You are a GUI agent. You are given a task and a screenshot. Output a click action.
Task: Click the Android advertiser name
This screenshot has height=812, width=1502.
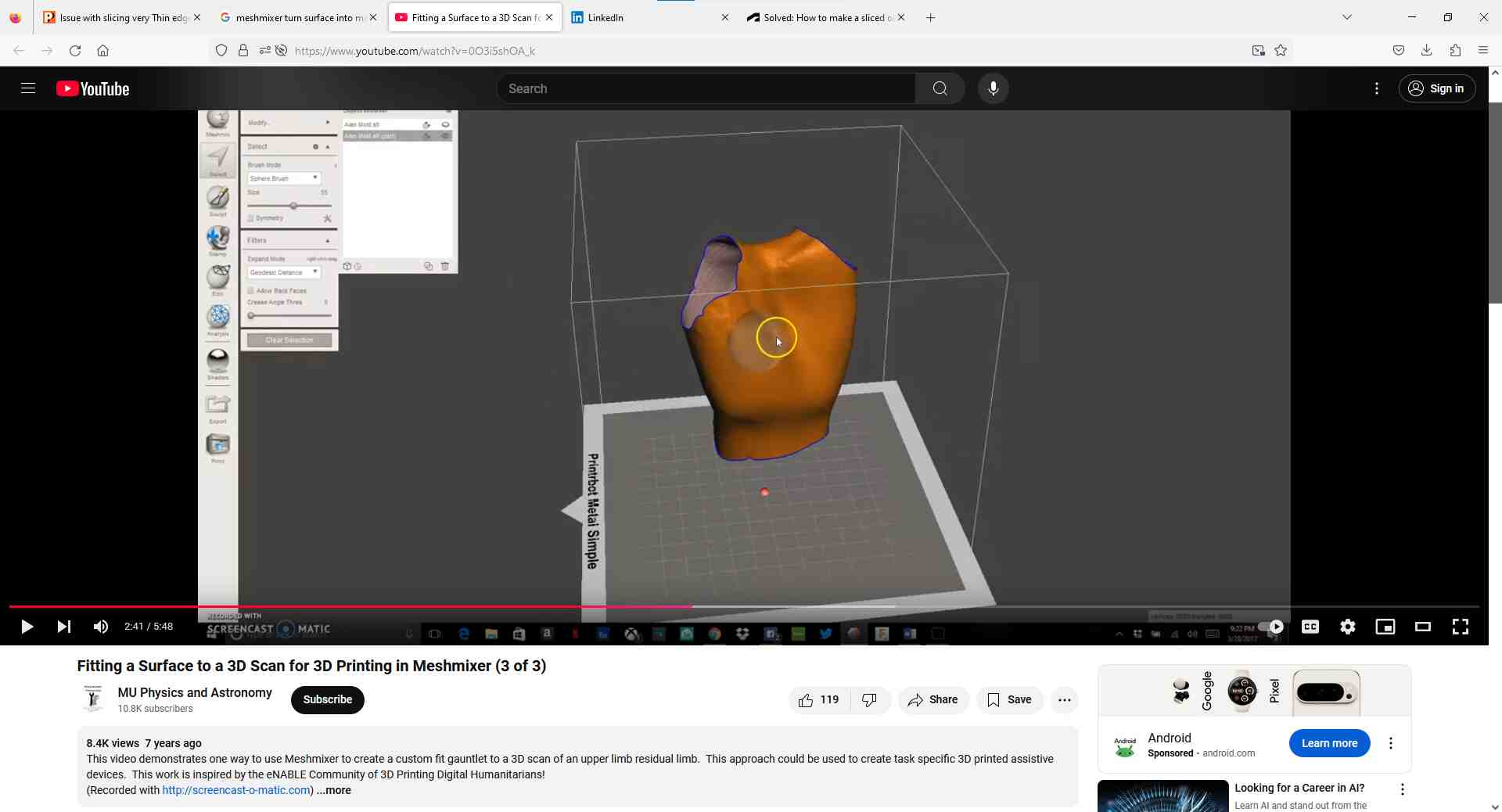point(1170,738)
